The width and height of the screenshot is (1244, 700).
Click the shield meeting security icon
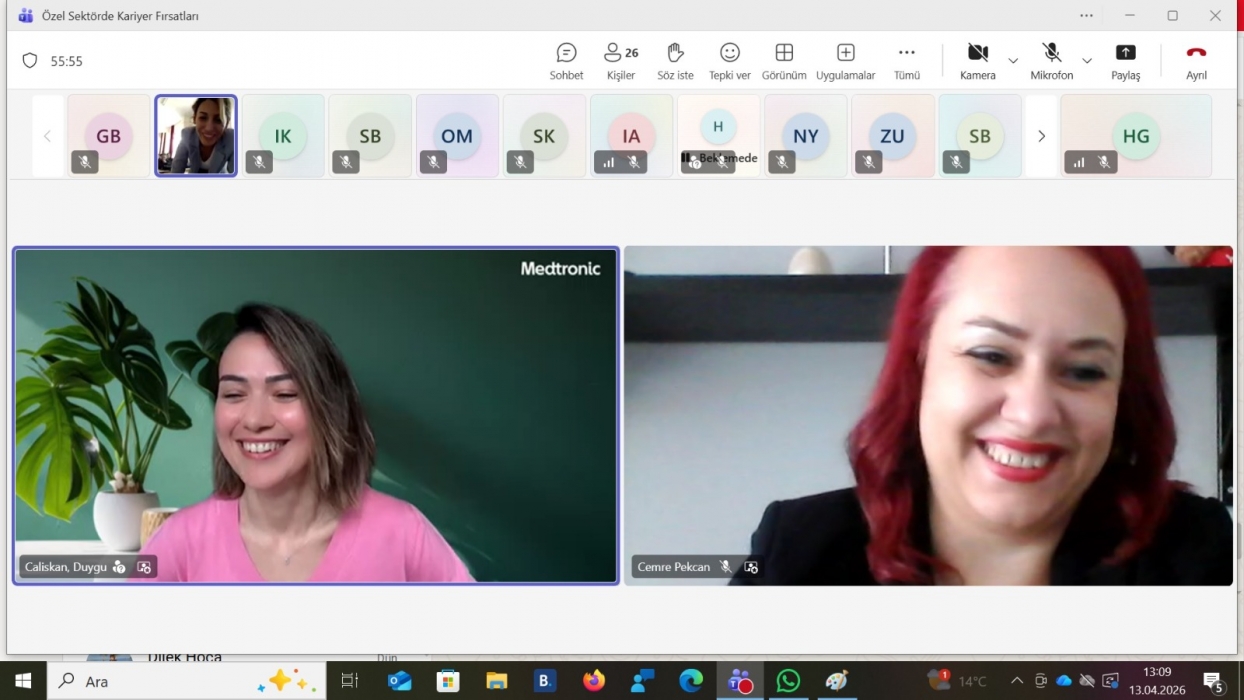(30, 61)
